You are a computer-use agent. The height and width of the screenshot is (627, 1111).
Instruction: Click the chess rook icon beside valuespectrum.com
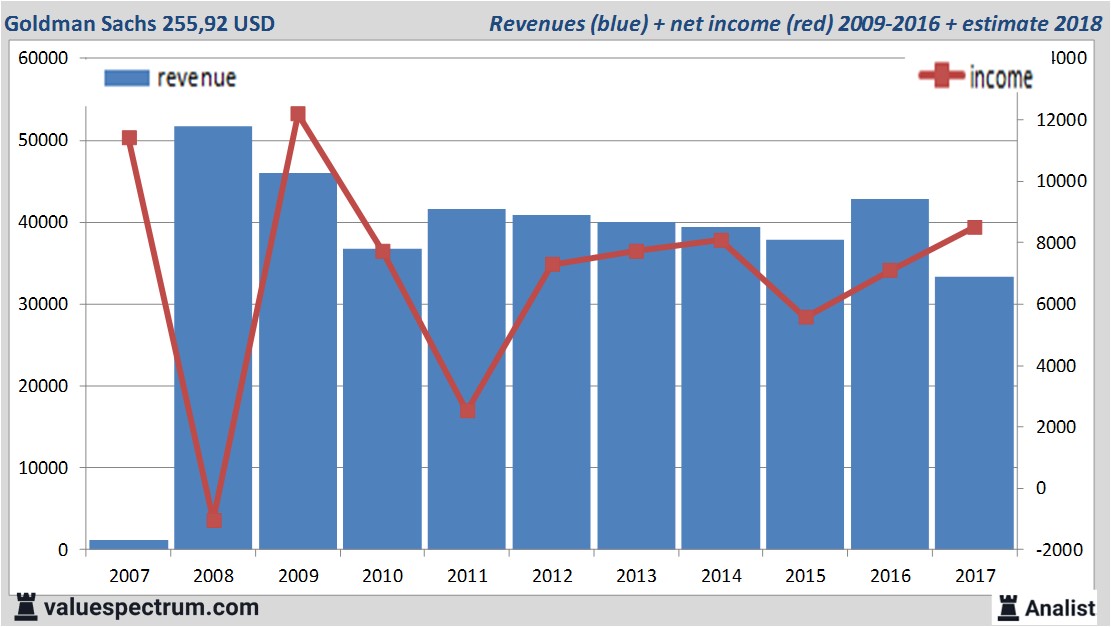point(26,607)
